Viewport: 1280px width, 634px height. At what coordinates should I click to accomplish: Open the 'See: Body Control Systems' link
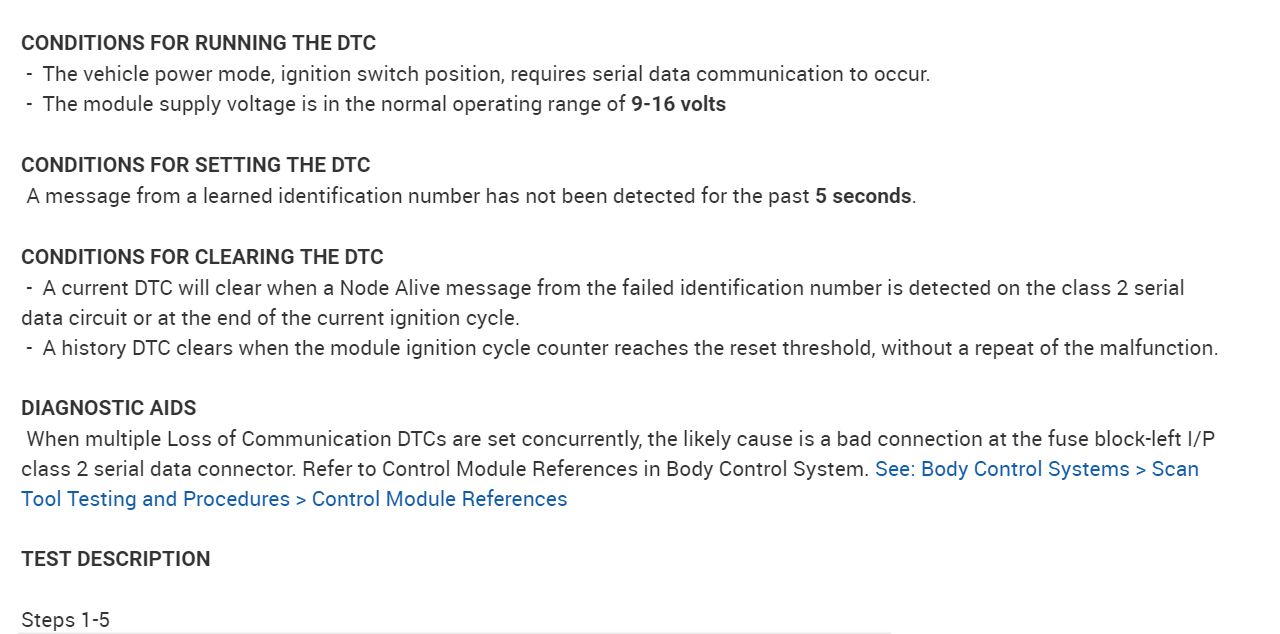[1000, 469]
